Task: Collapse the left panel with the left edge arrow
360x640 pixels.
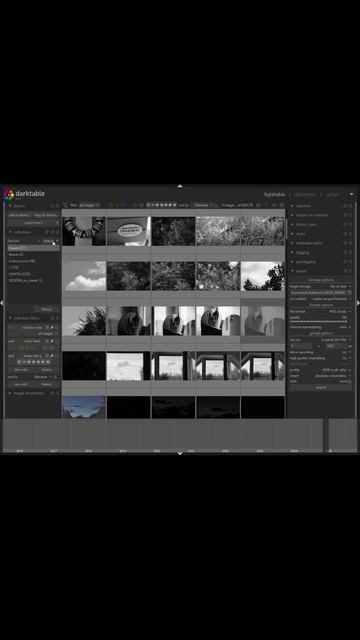Action: 2,303
